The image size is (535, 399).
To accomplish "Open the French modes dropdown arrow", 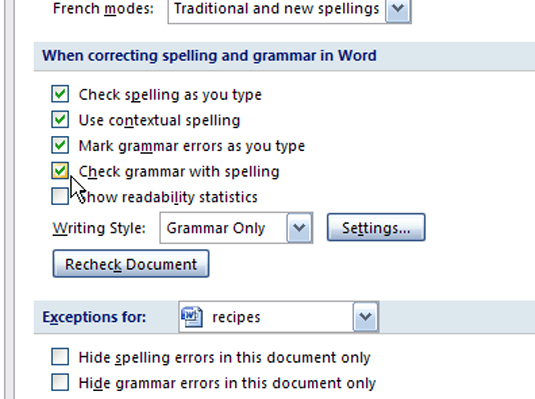I will pyautogui.click(x=398, y=9).
